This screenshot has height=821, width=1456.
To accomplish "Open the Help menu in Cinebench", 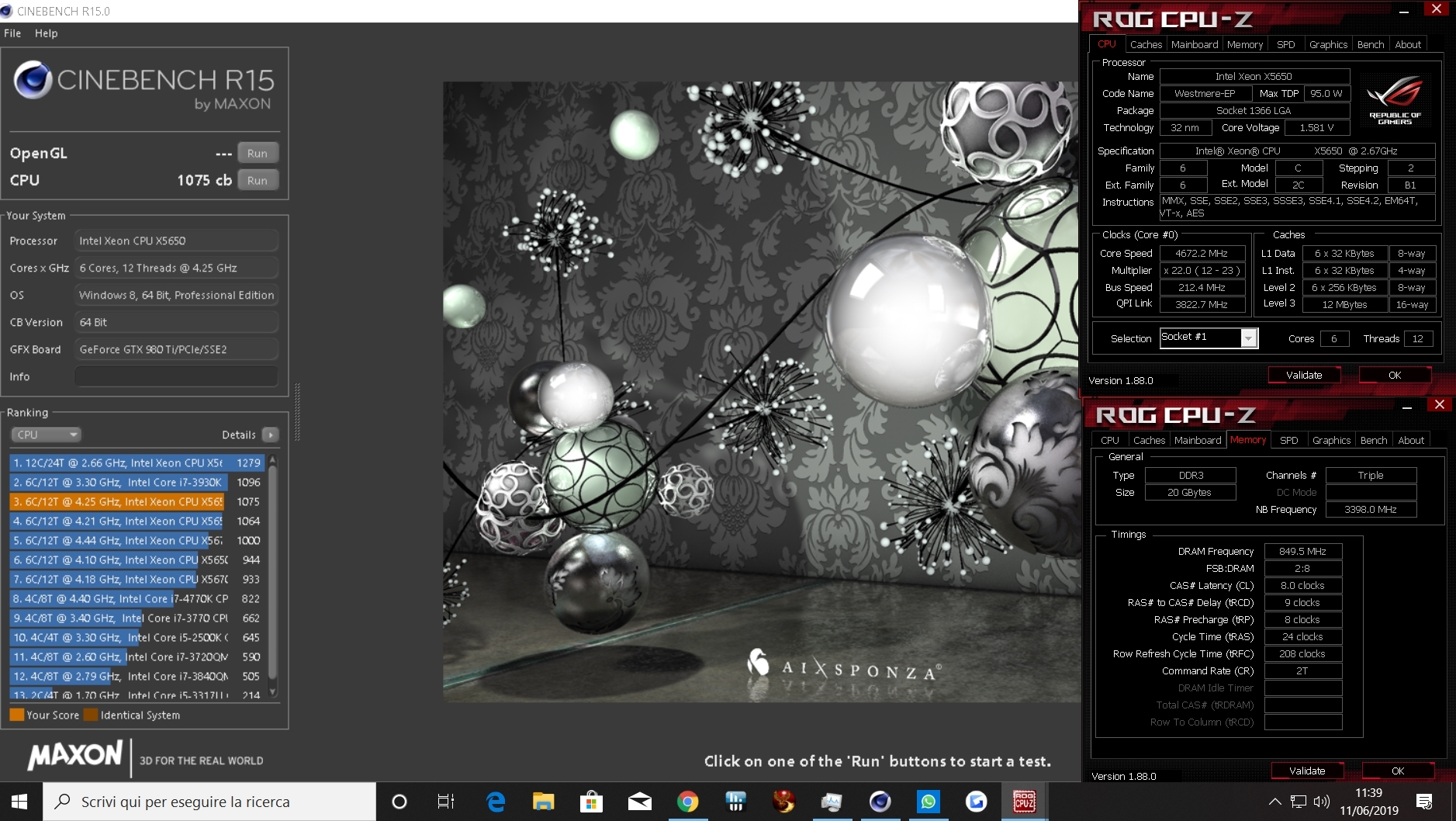I will click(x=46, y=33).
